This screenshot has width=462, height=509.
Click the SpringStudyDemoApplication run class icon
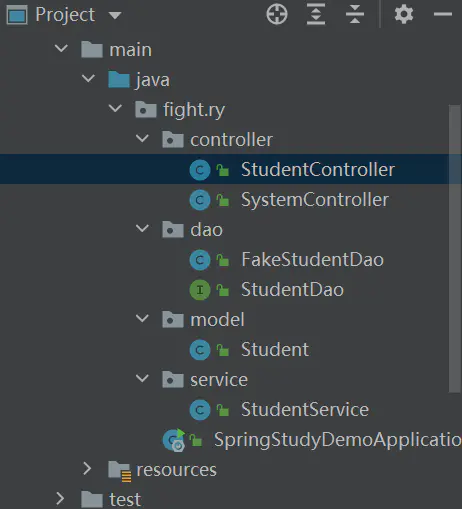tap(174, 440)
